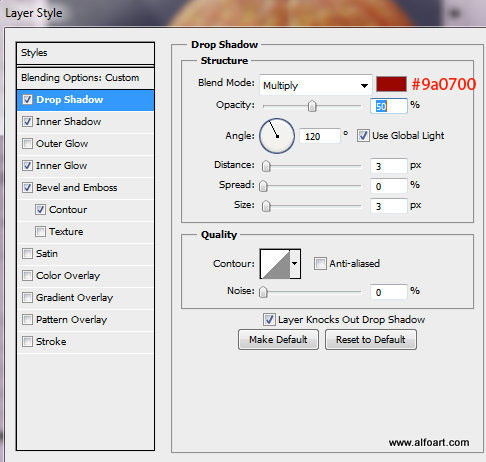Open the Bevel and Emboss settings row
This screenshot has height=462, width=486.
click(85, 188)
